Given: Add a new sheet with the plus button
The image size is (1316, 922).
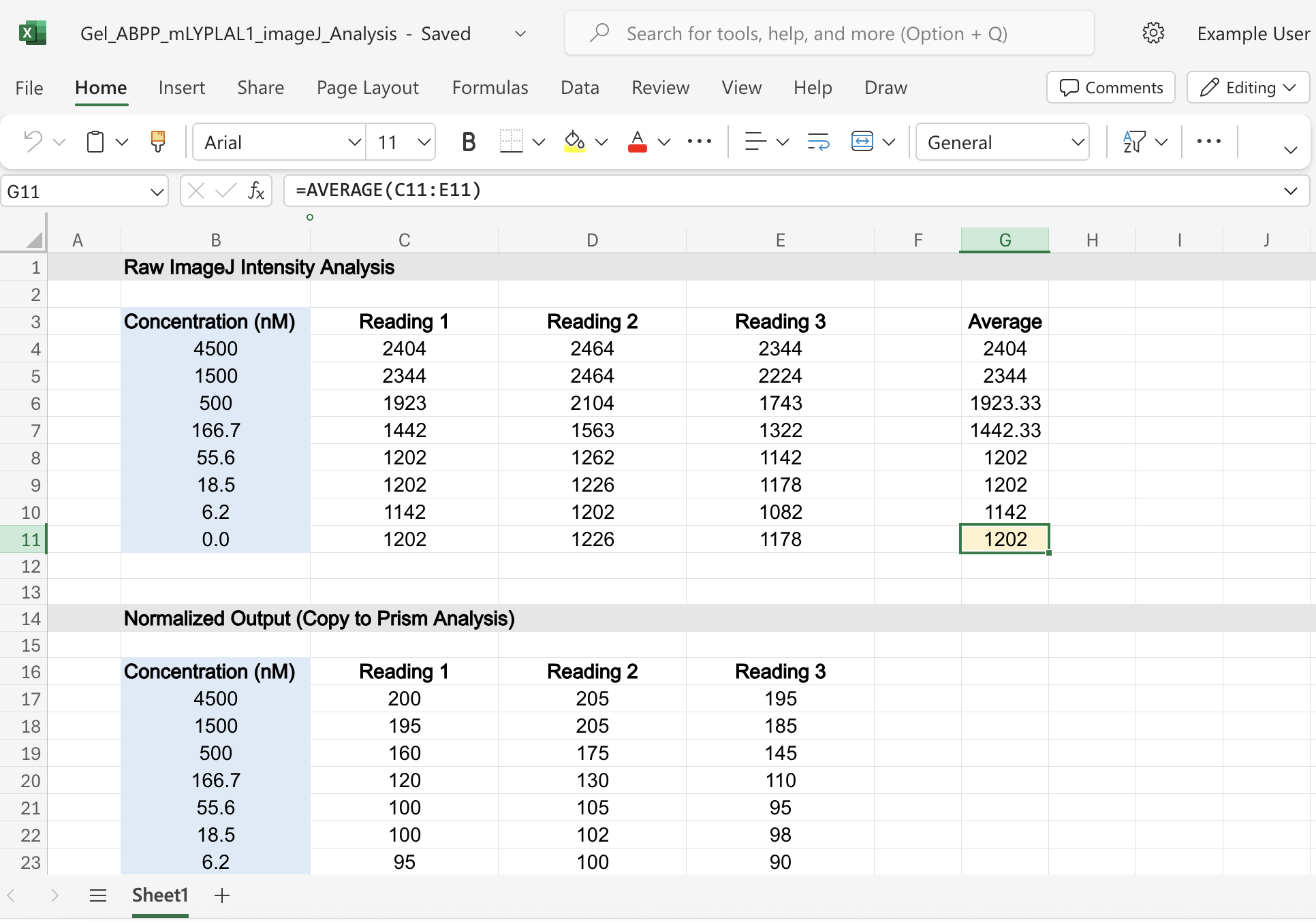Looking at the screenshot, I should click(221, 895).
